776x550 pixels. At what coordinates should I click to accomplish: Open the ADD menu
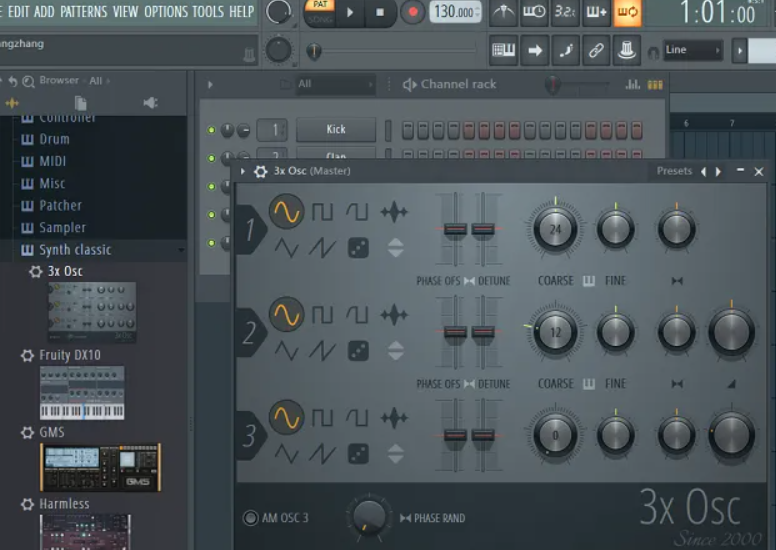(44, 11)
